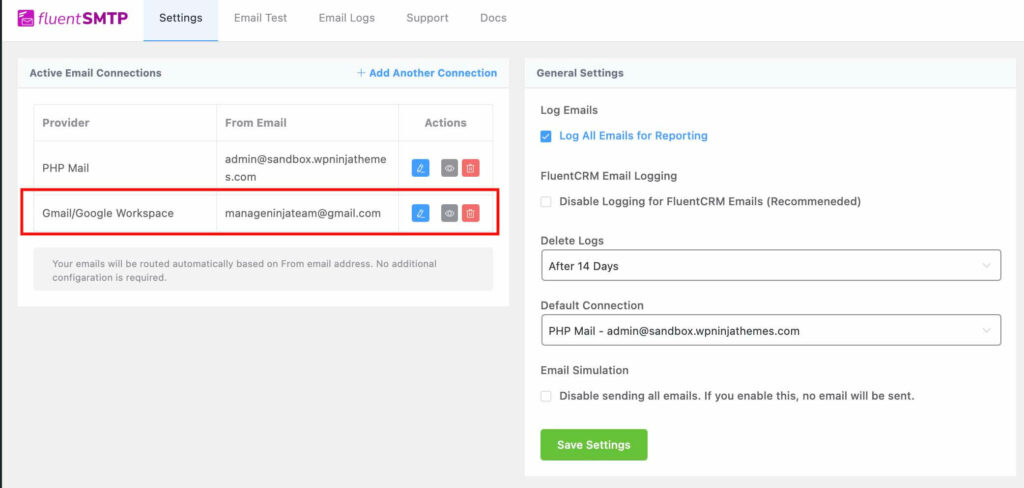Delete the PHP Mail connection
This screenshot has height=488, width=1024.
coord(470,168)
